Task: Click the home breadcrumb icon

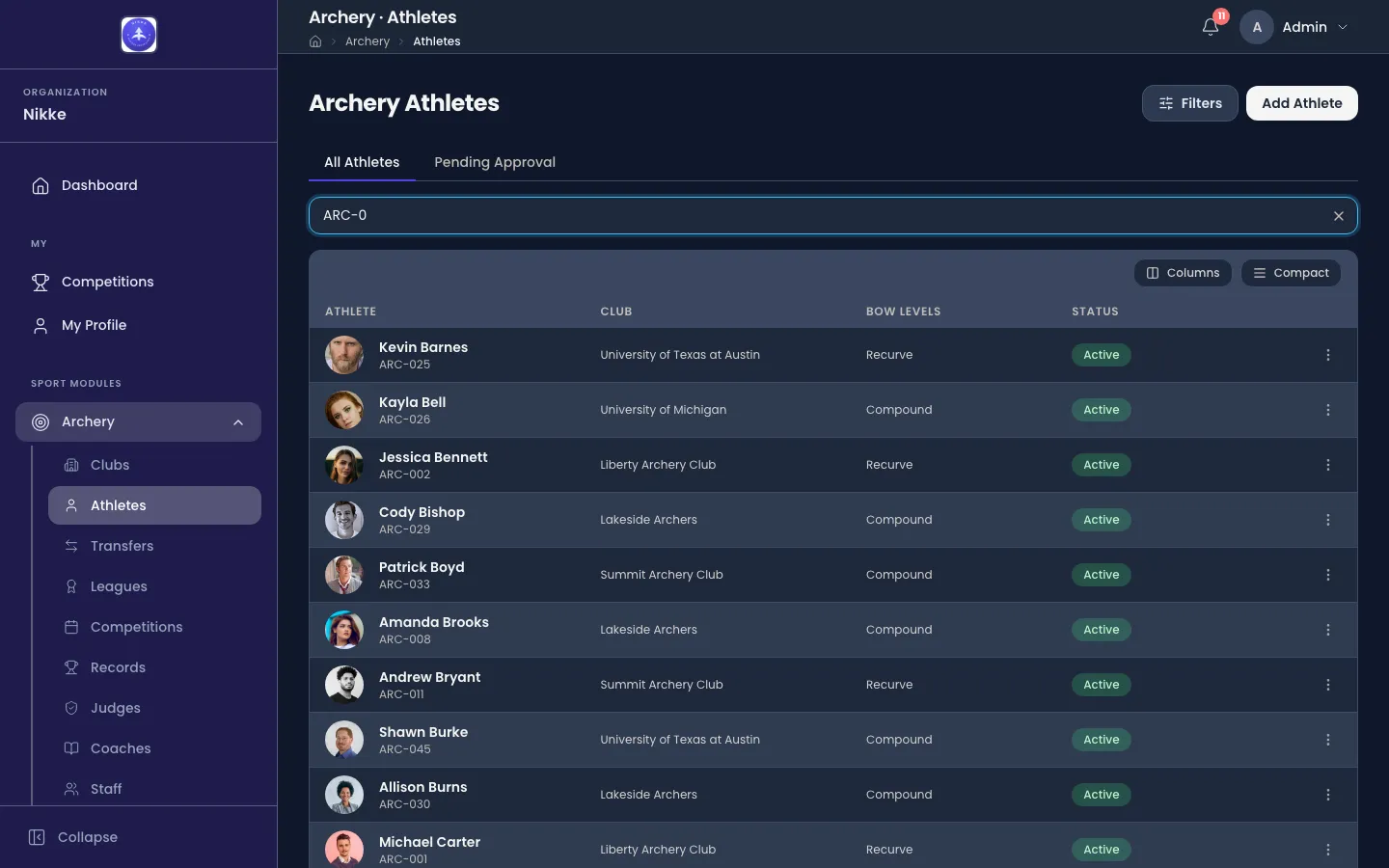Action: [315, 41]
